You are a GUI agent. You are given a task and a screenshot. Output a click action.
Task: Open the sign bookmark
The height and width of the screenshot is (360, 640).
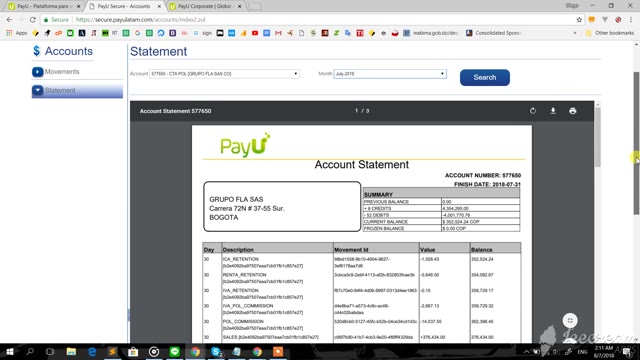pos(203,33)
